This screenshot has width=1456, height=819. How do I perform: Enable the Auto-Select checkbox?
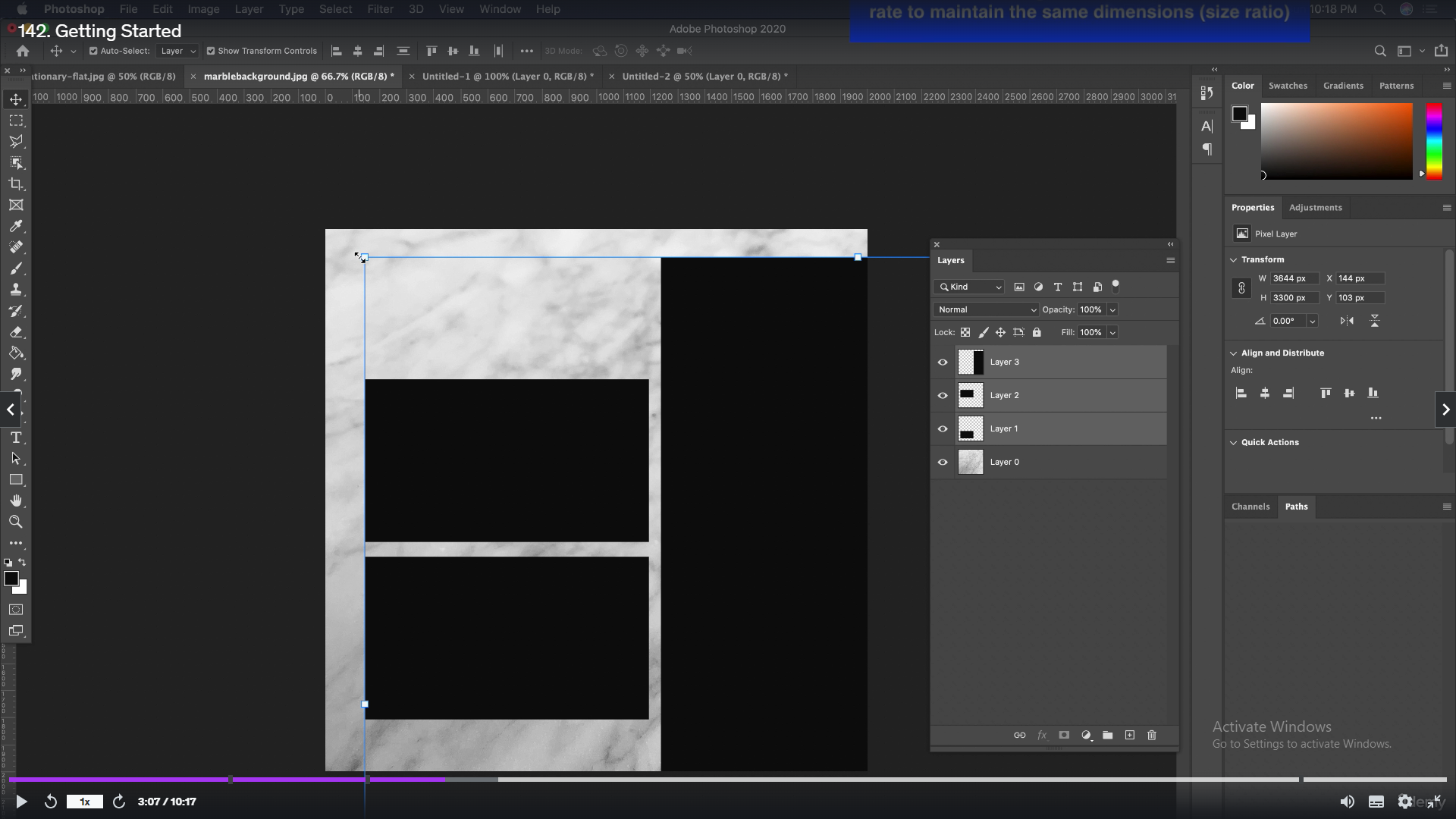click(x=94, y=51)
